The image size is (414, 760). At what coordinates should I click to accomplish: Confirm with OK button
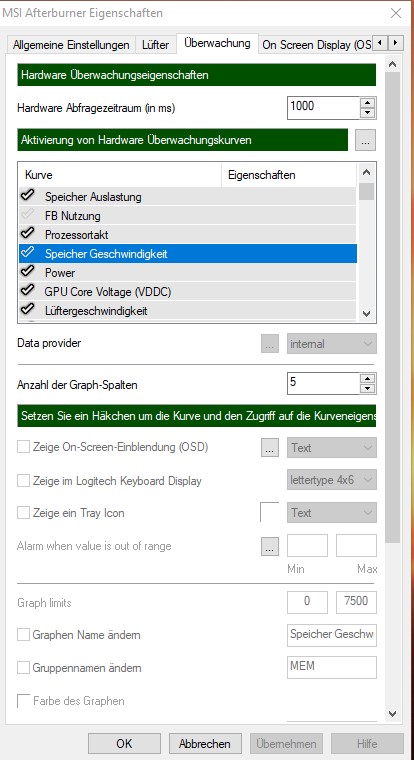coord(124,743)
